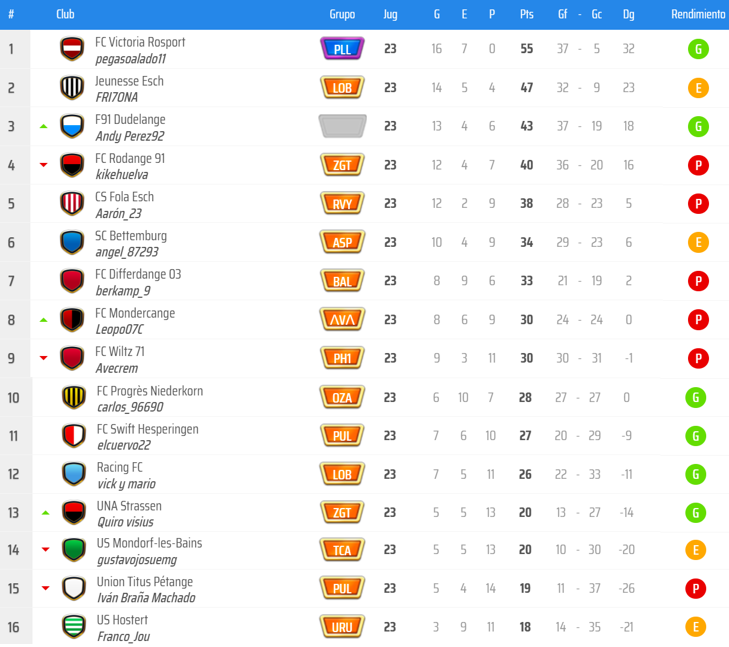Sort table by Pts column header

(x=526, y=14)
